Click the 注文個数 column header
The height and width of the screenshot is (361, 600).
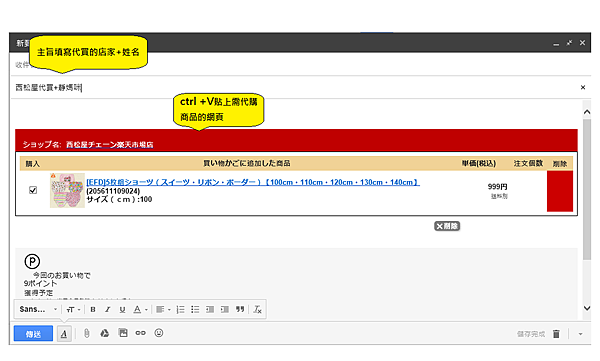pyautogui.click(x=528, y=163)
